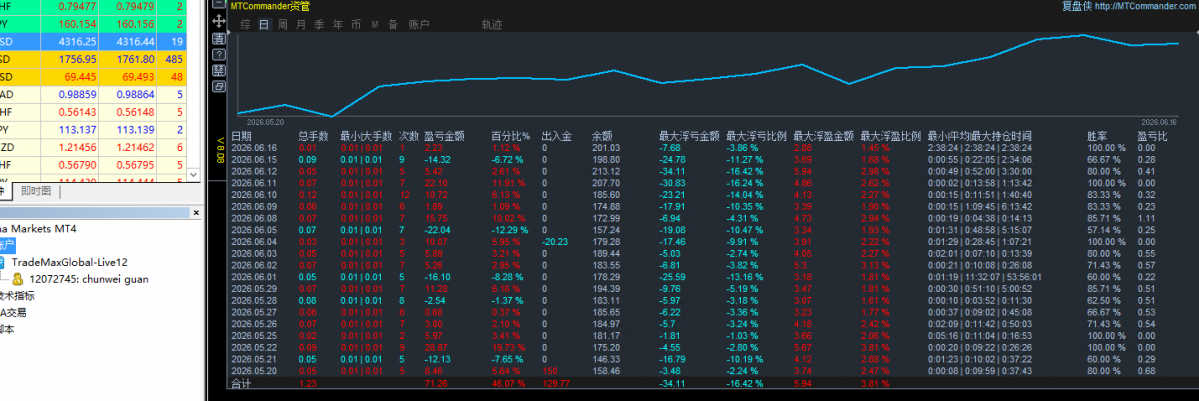Select the 年 yearly tab
The width and height of the screenshot is (1199, 401).
[x=338, y=24]
